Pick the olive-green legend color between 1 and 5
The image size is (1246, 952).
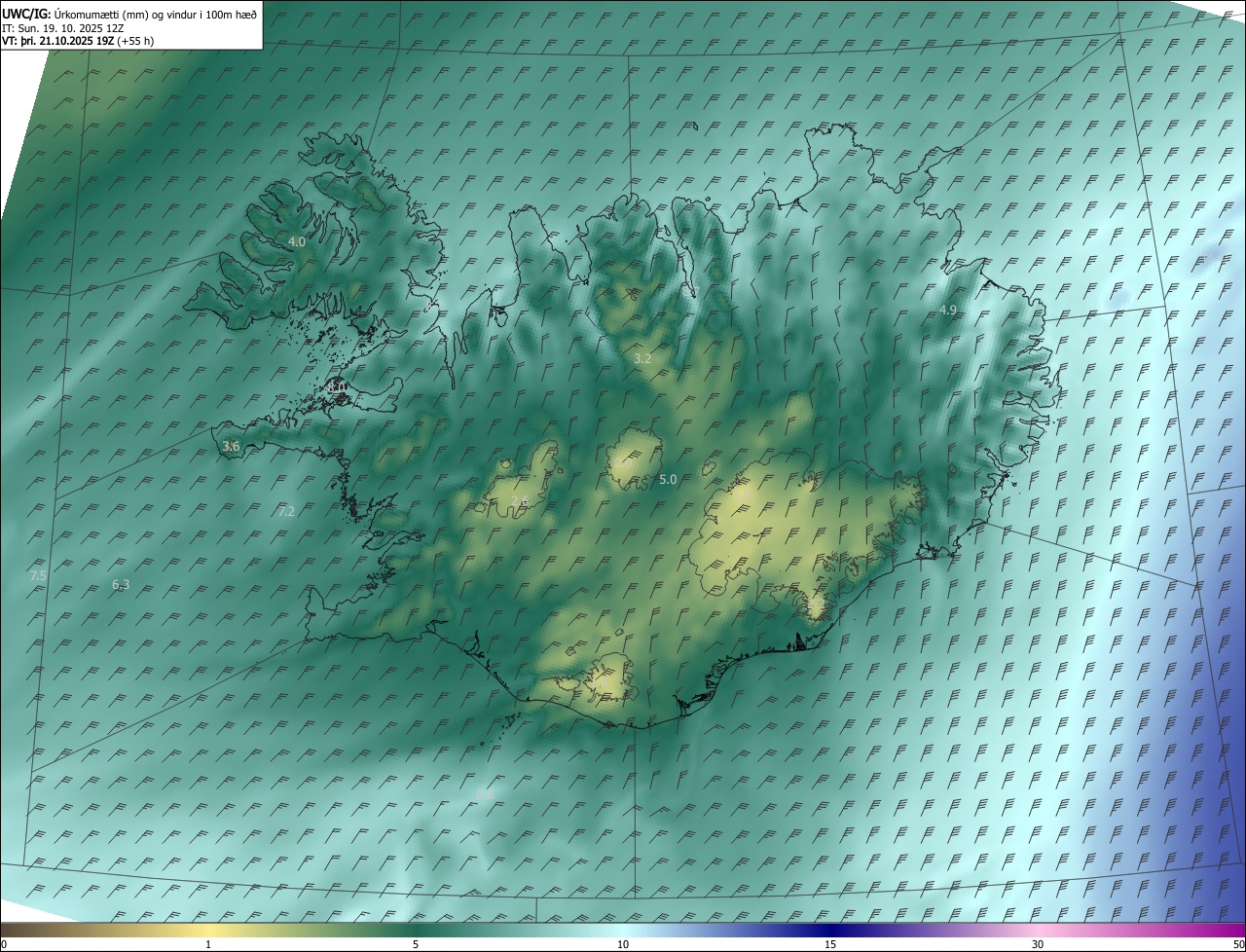click(x=311, y=930)
